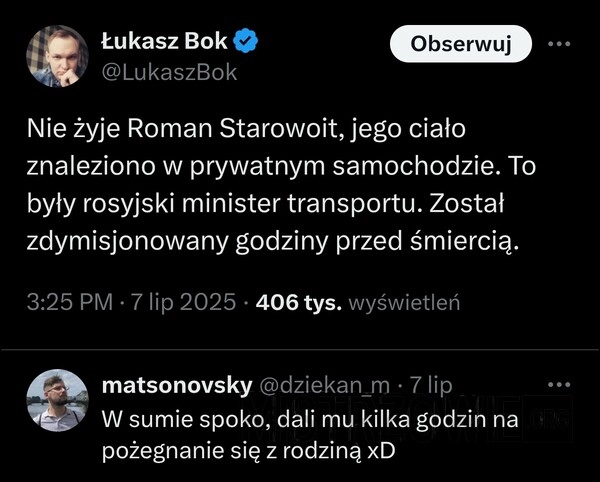The image size is (600, 482).
Task: Click the 3:25 PM timestamp
Action: click(x=70, y=302)
